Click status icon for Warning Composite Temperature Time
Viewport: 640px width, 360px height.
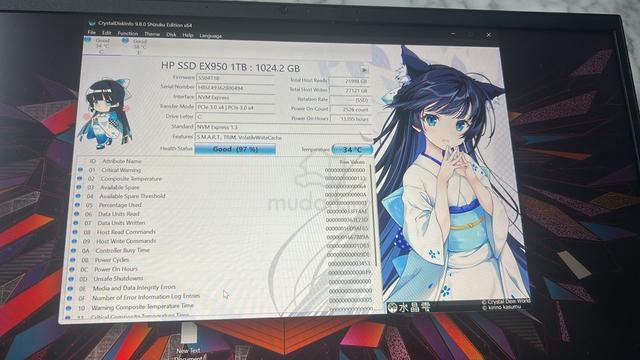coord(68,309)
